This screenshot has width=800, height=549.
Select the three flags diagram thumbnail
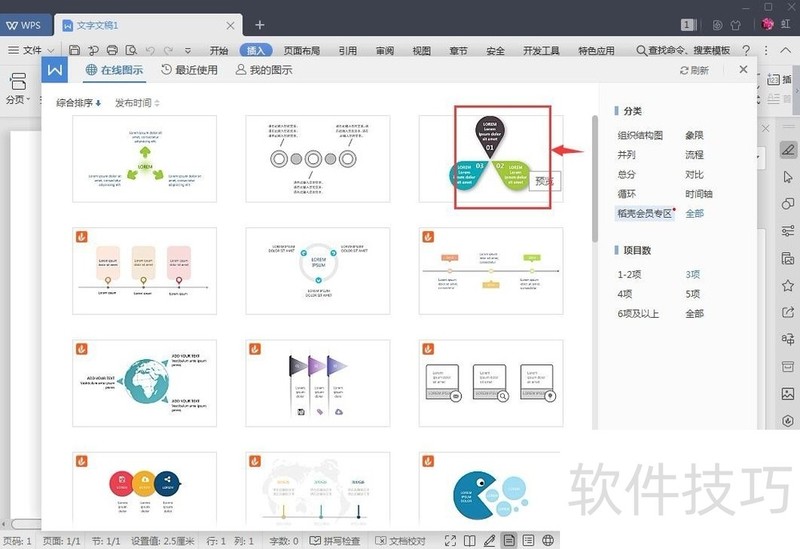pyautogui.click(x=318, y=383)
